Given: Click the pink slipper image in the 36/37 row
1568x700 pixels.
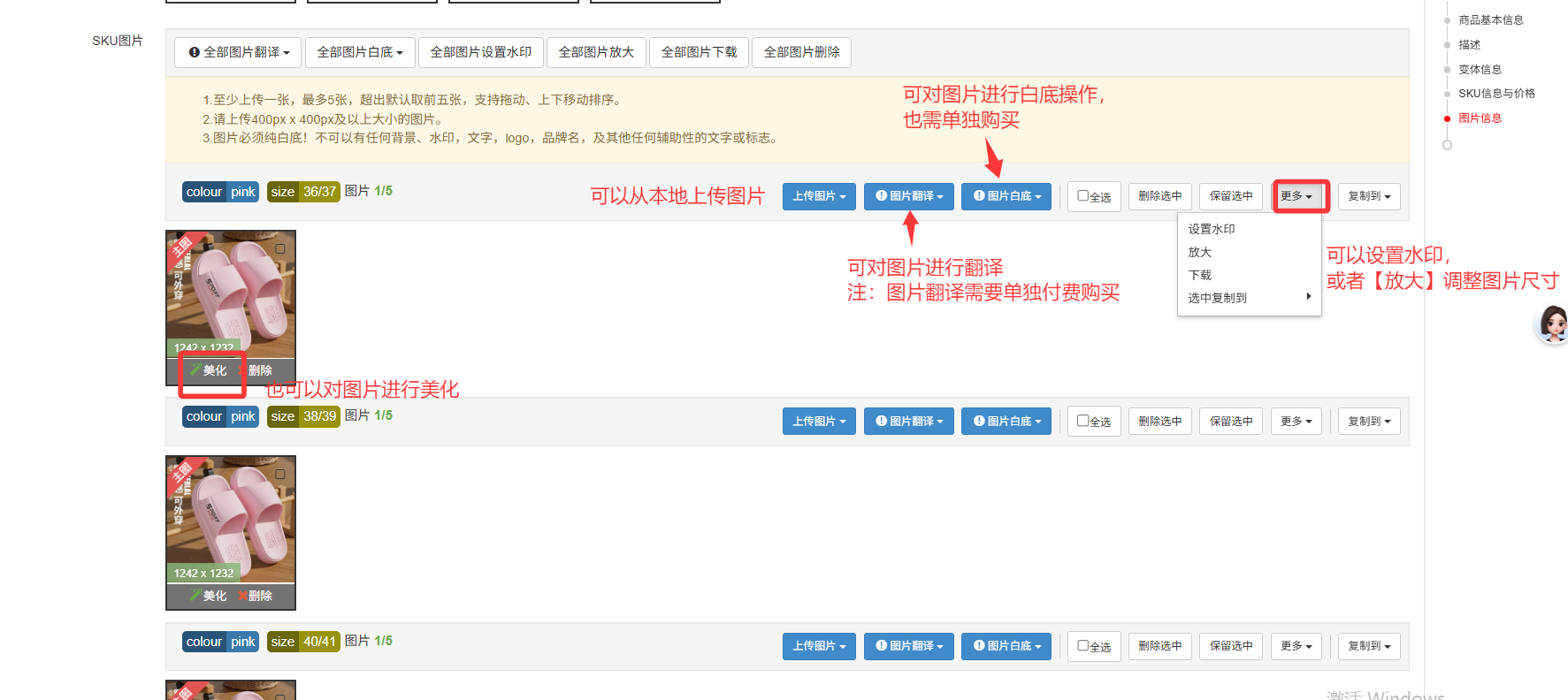Looking at the screenshot, I should [231, 292].
